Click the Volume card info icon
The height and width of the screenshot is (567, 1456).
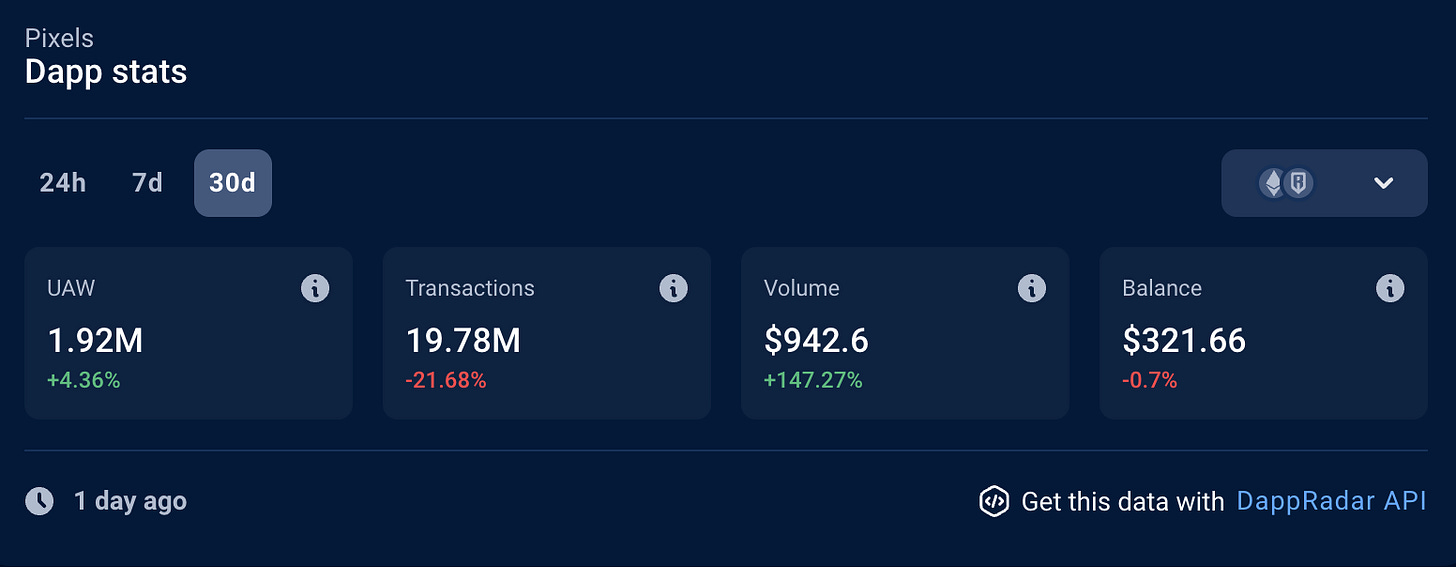point(1031,289)
